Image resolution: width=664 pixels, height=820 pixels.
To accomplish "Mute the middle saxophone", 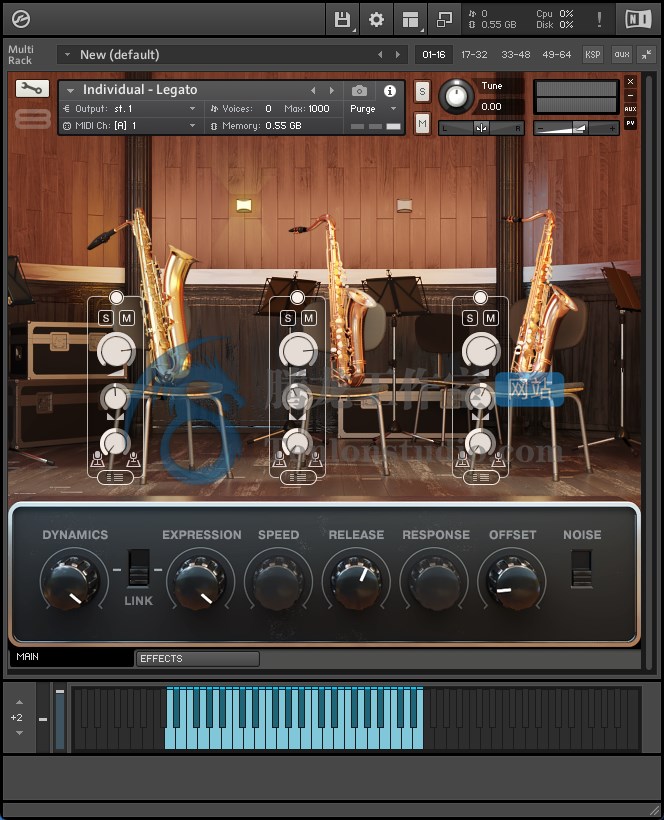I will [309, 318].
